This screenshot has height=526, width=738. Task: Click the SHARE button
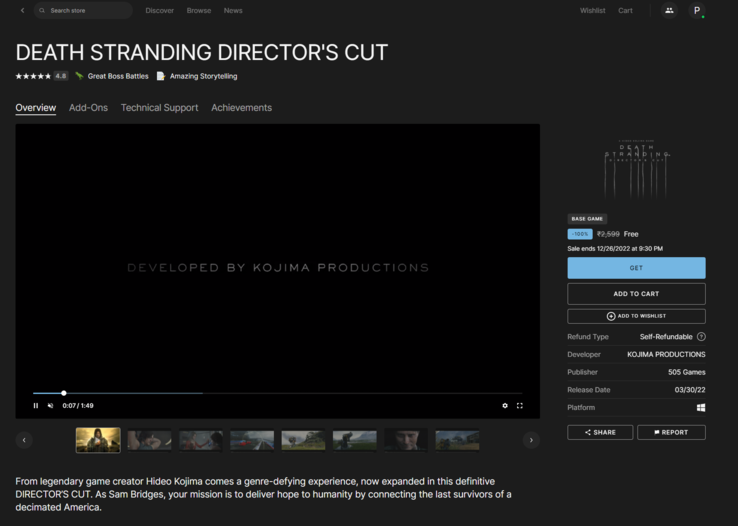tap(600, 432)
